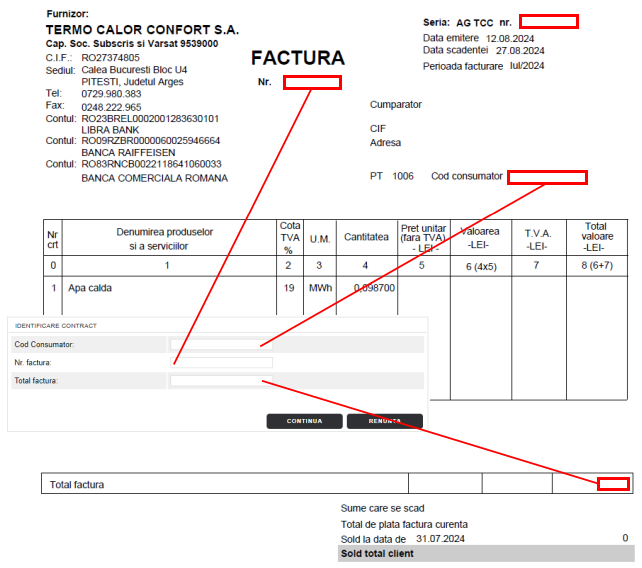Click the Cod Consumator input field

(220, 344)
